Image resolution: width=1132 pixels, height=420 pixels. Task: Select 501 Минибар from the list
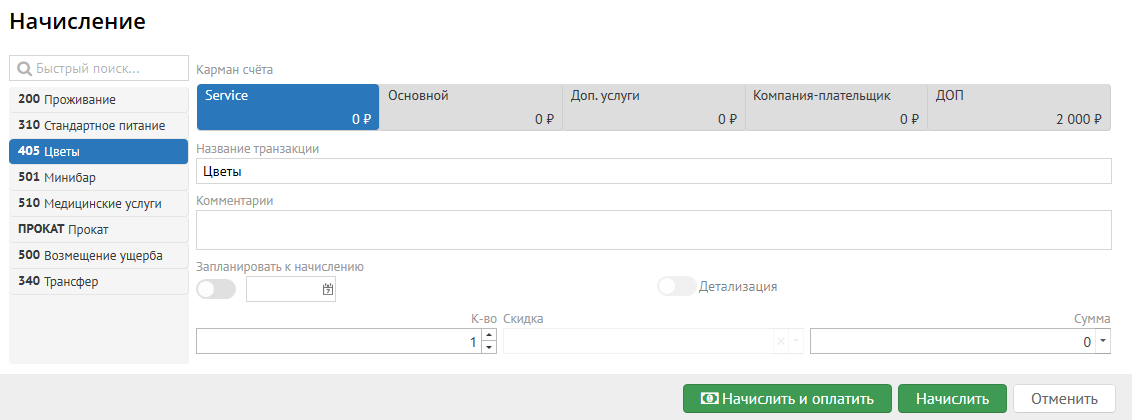(98, 178)
